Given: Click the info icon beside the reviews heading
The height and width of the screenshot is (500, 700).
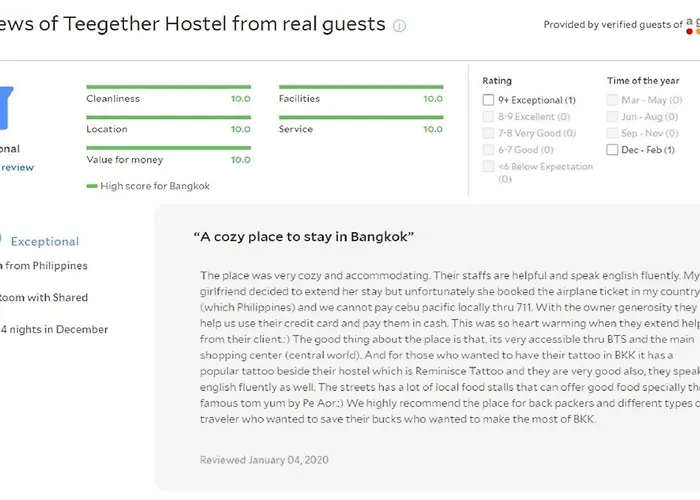Looking at the screenshot, I should tap(399, 26).
